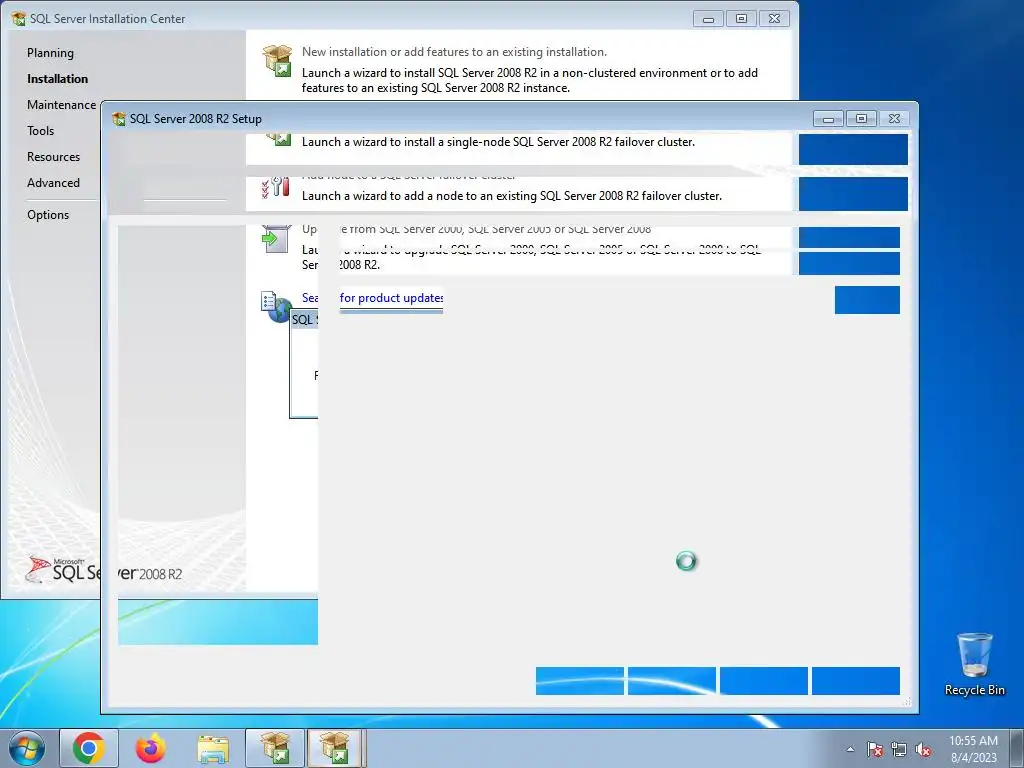Go to the Advanced page
Image resolution: width=1024 pixels, height=768 pixels.
coord(54,183)
